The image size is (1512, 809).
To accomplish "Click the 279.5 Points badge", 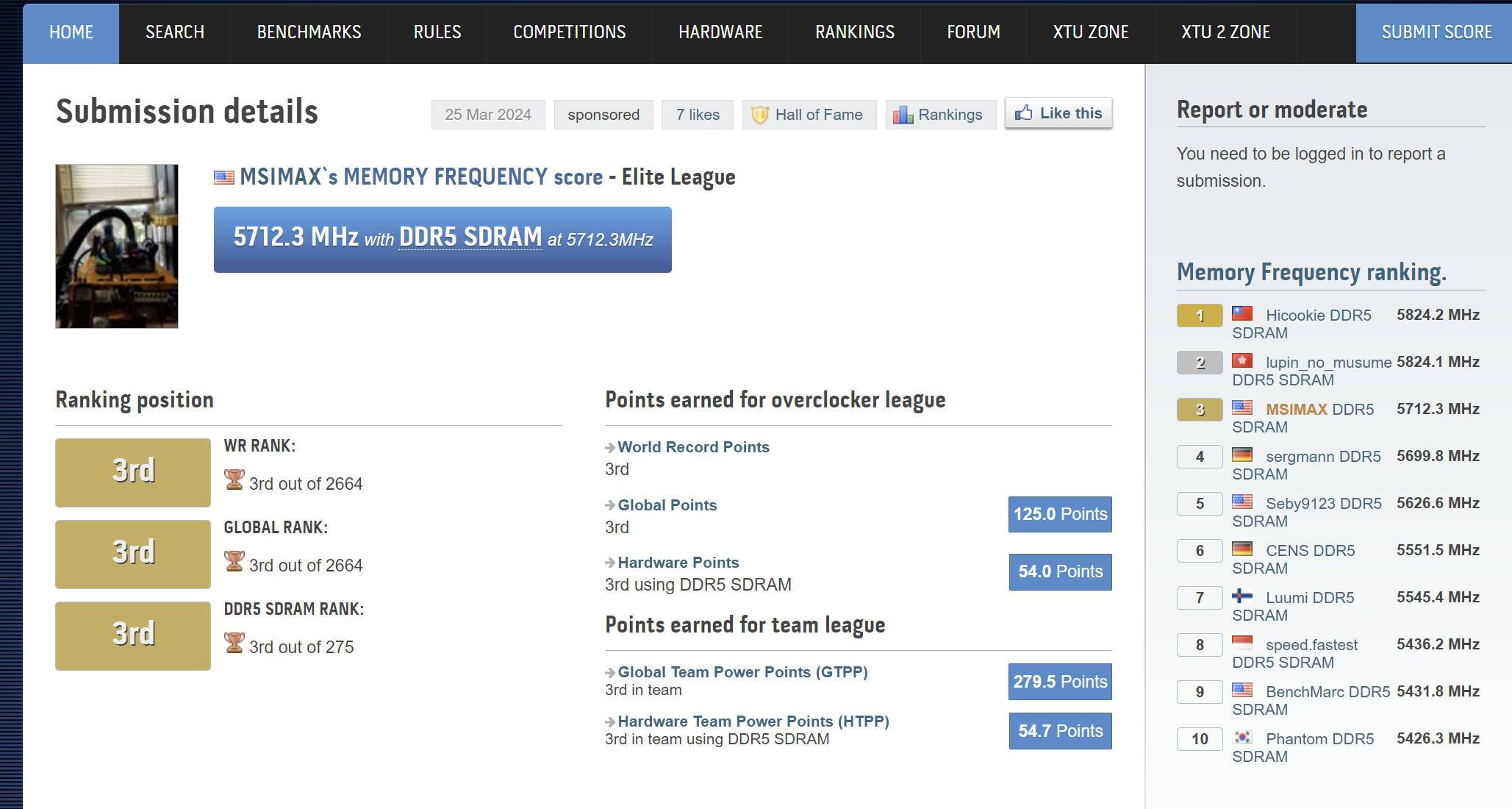I will 1060,682.
